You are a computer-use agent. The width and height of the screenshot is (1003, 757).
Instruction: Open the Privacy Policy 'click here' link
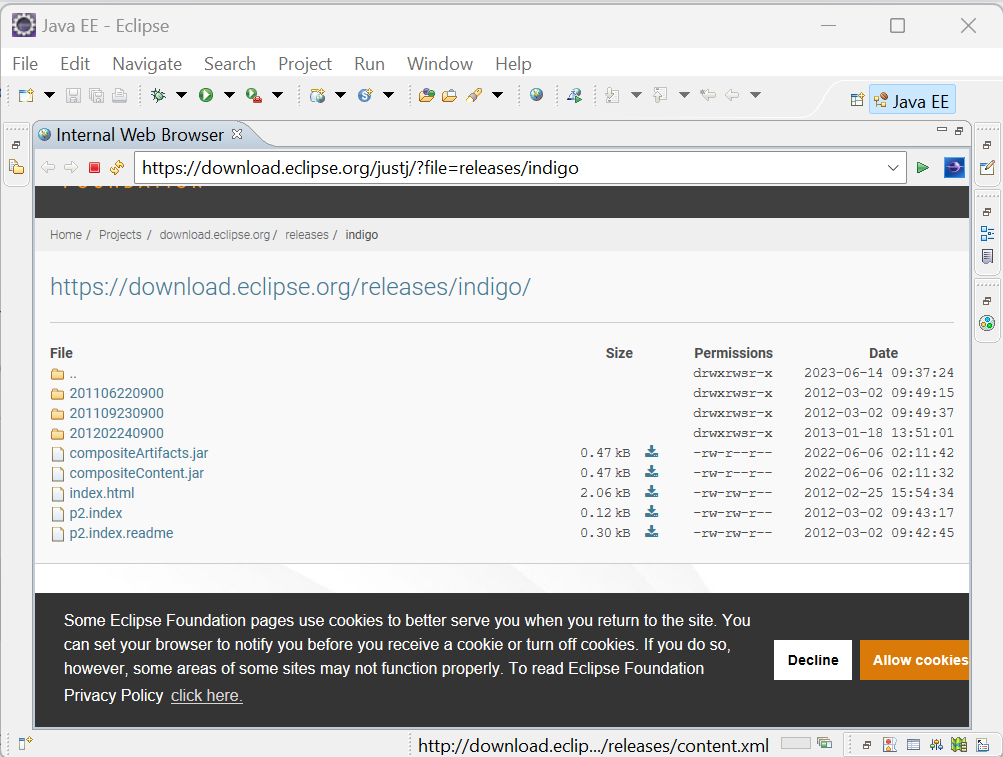[206, 696]
